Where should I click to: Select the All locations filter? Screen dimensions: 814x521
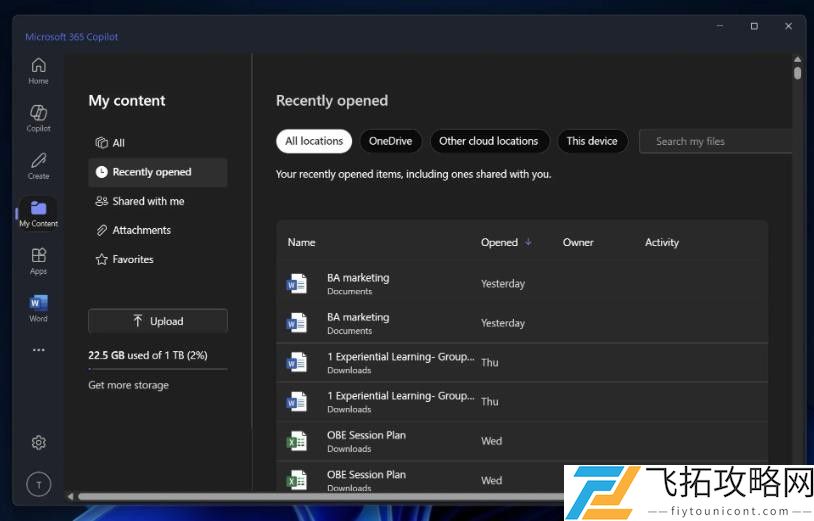314,141
